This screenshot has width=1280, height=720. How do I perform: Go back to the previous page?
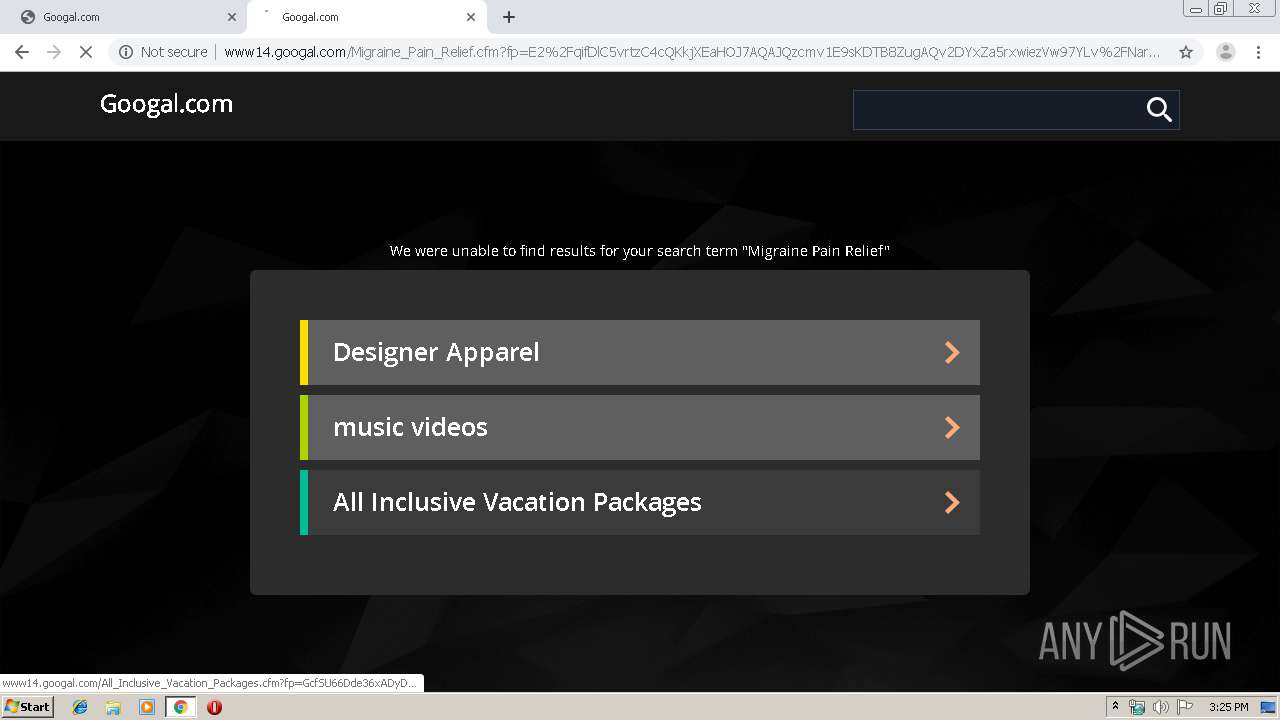[x=22, y=52]
